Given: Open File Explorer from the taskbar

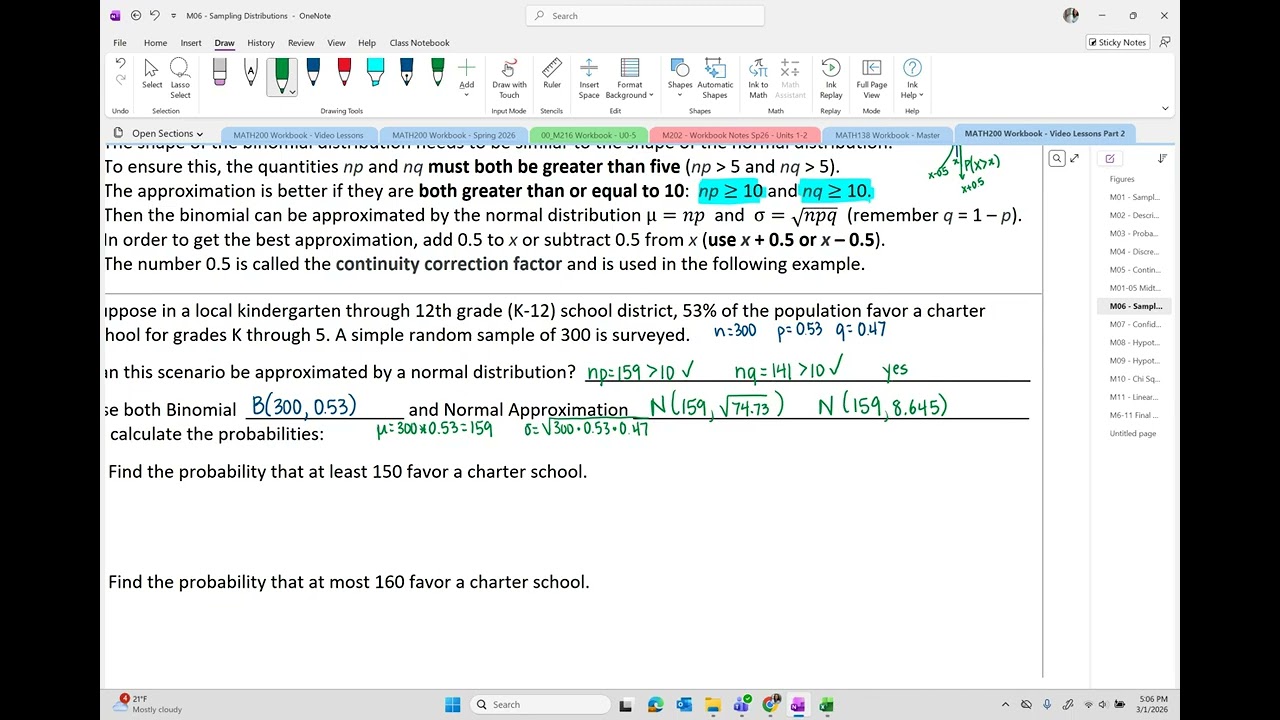Looking at the screenshot, I should (x=712, y=704).
